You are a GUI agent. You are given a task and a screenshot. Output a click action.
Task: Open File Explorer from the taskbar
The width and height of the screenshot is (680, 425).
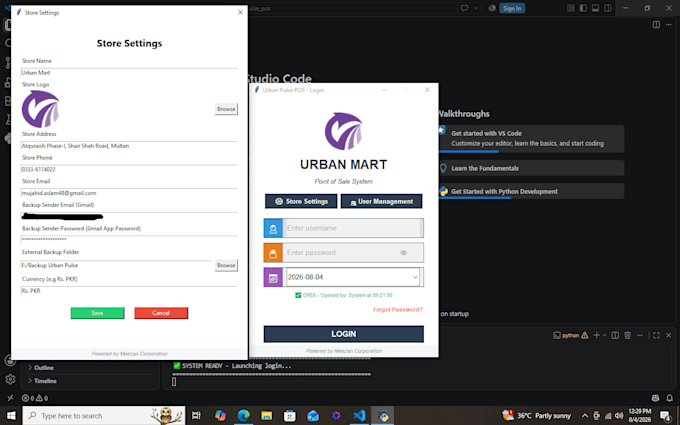[x=266, y=415]
